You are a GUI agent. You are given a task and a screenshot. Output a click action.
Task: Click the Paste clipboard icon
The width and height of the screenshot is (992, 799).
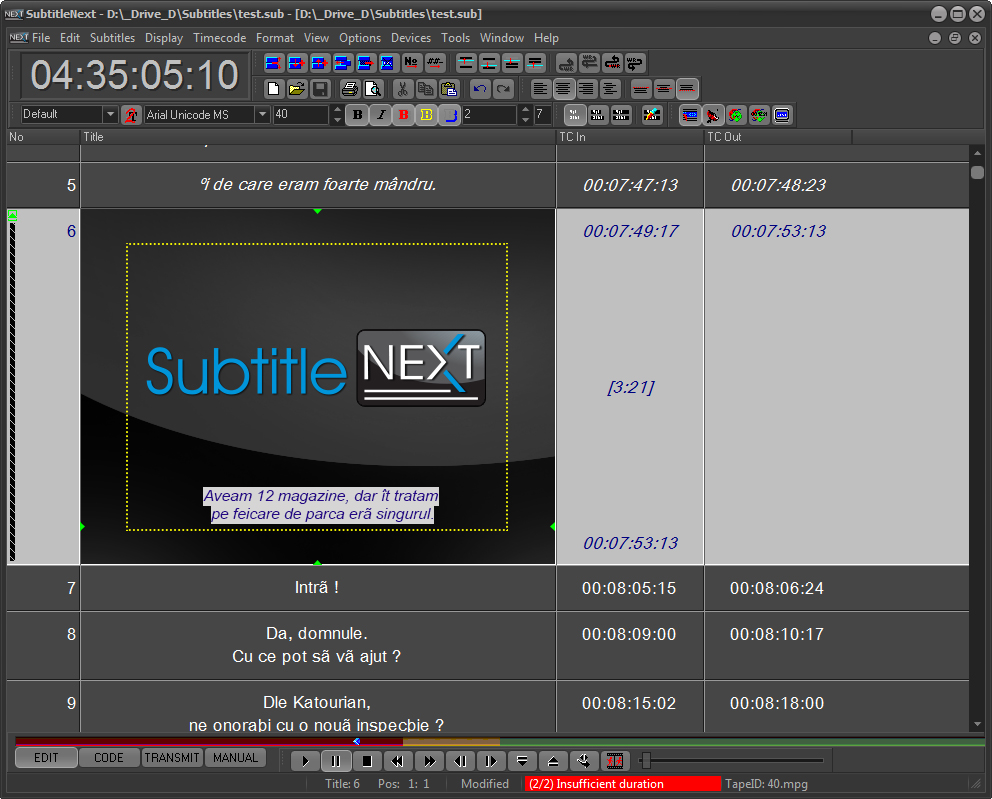[x=449, y=89]
